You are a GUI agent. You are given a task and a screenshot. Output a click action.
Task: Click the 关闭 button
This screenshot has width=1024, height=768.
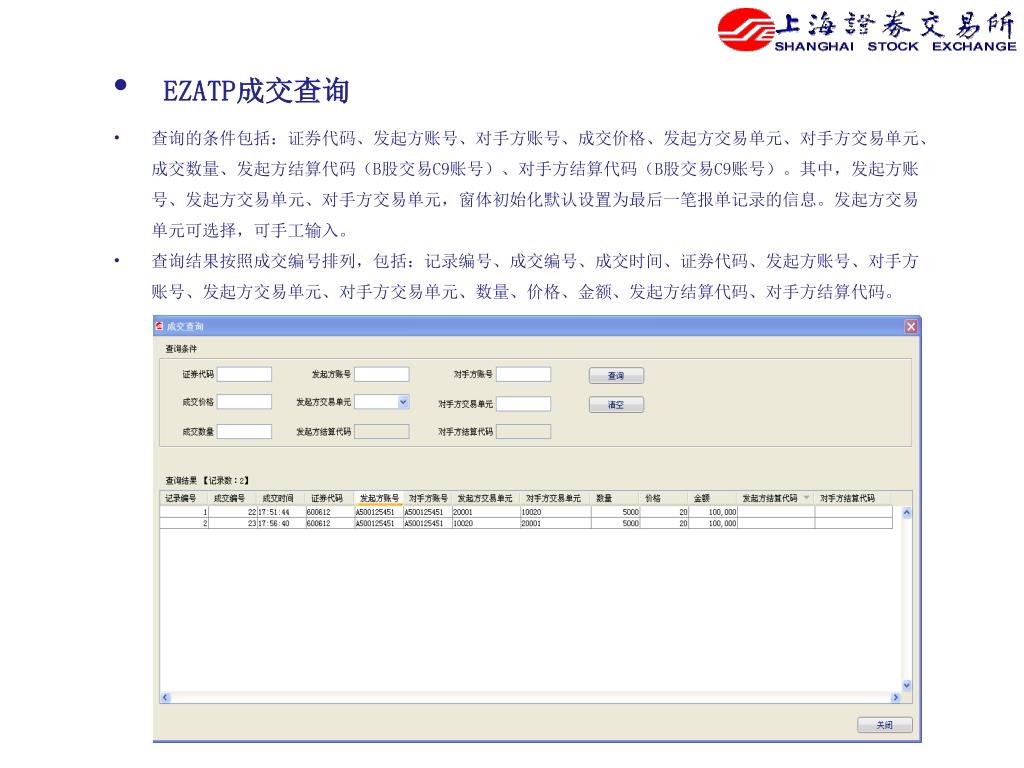pyautogui.click(x=884, y=725)
